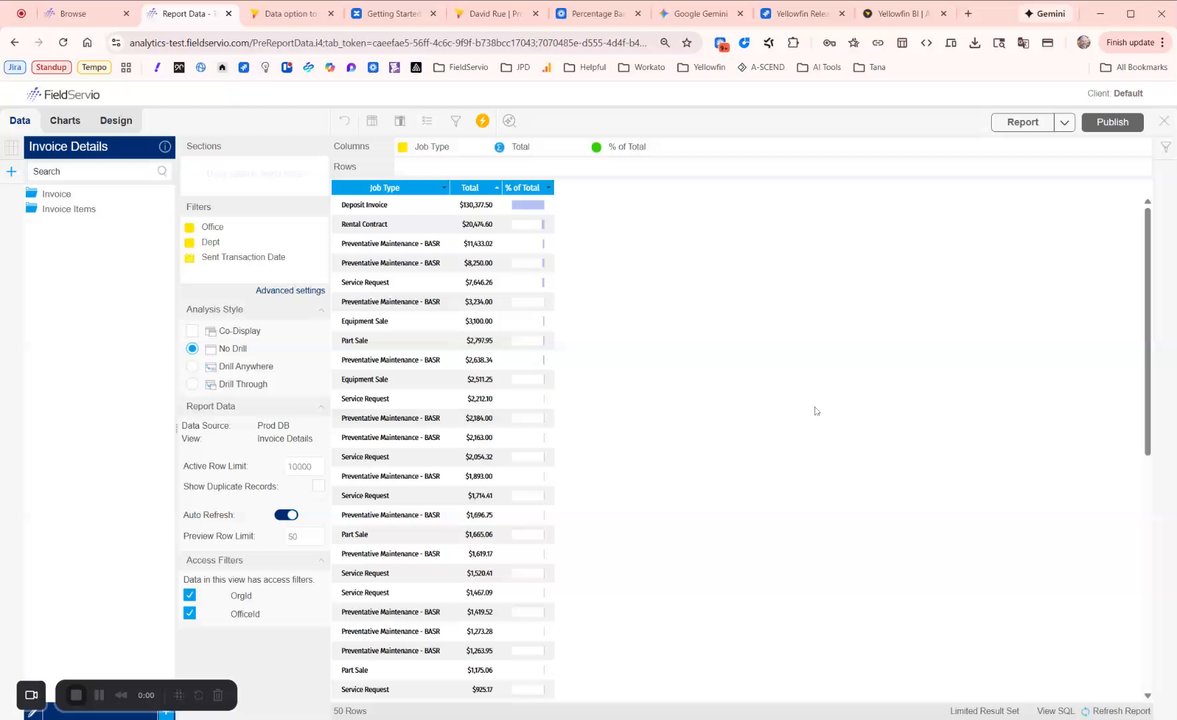1177x720 pixels.
Task: Uncheck the OrgId access filter
Action: tap(190, 595)
